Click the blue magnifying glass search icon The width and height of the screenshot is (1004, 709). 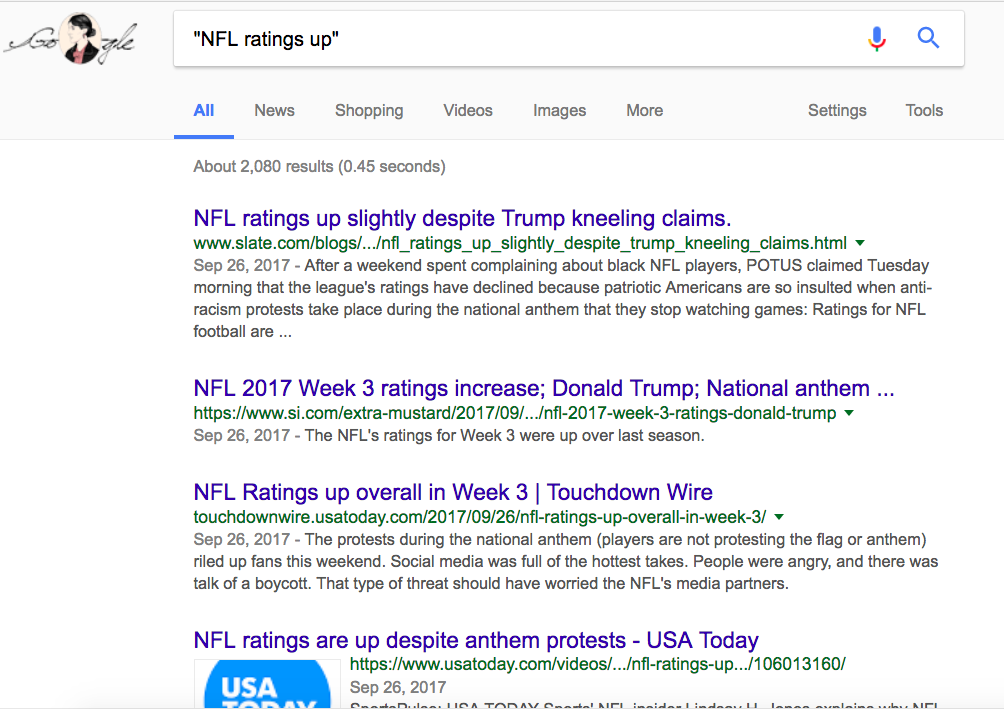pyautogui.click(x=928, y=38)
